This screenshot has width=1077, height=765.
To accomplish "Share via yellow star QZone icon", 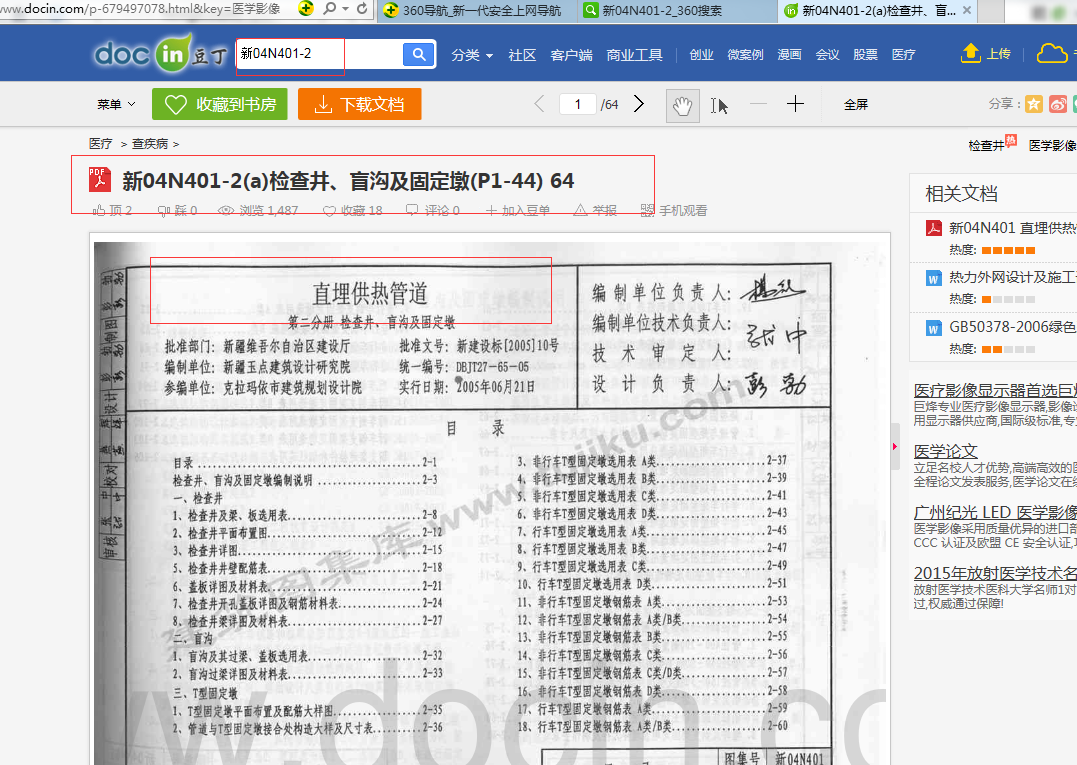I will click(x=1034, y=104).
